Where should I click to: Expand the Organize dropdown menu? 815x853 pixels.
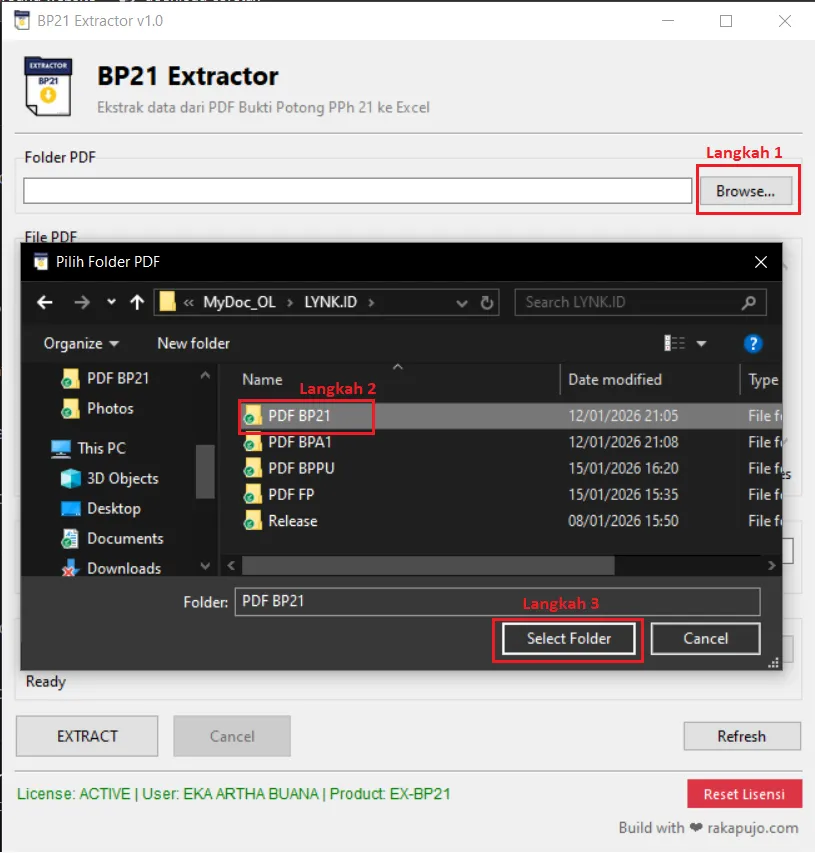tap(81, 343)
